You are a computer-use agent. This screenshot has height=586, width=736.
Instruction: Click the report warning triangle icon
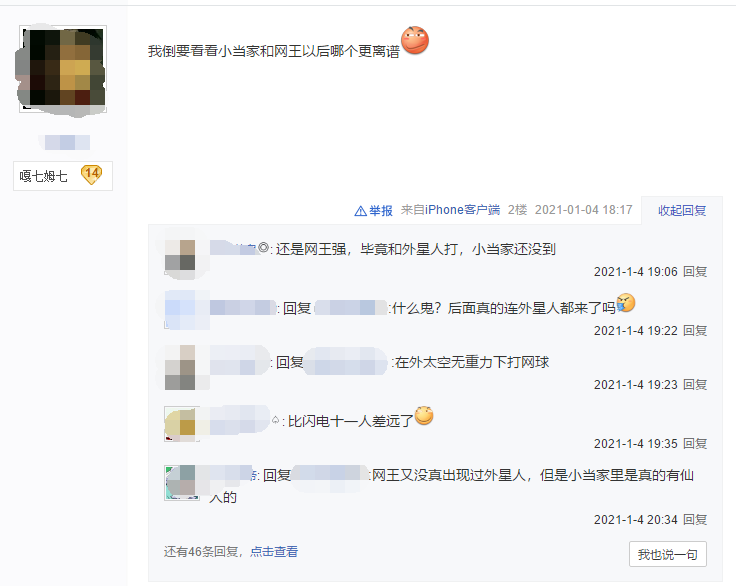click(x=360, y=211)
